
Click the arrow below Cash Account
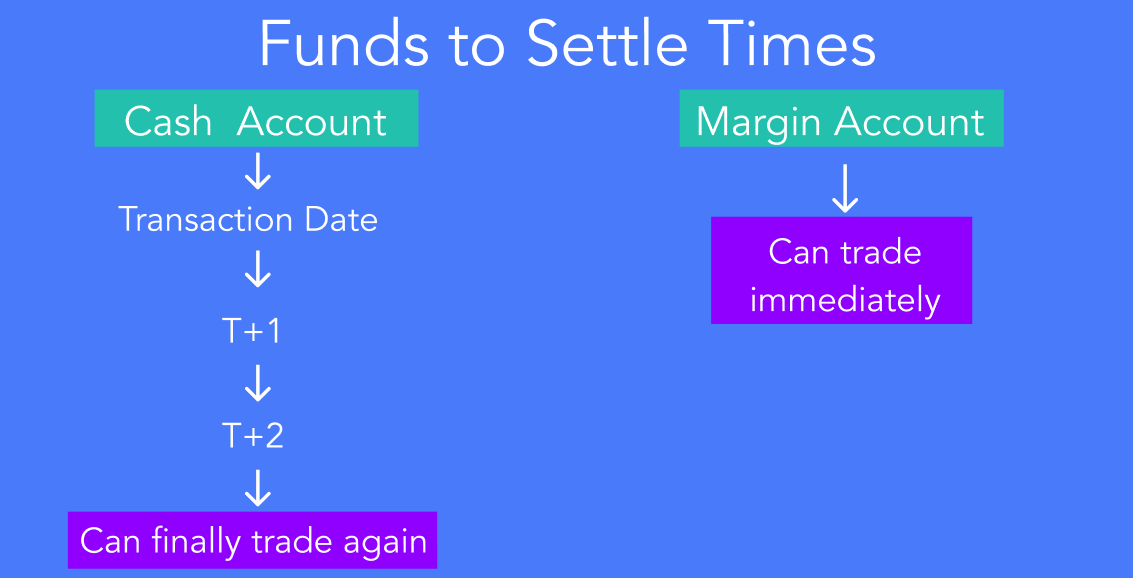(257, 171)
